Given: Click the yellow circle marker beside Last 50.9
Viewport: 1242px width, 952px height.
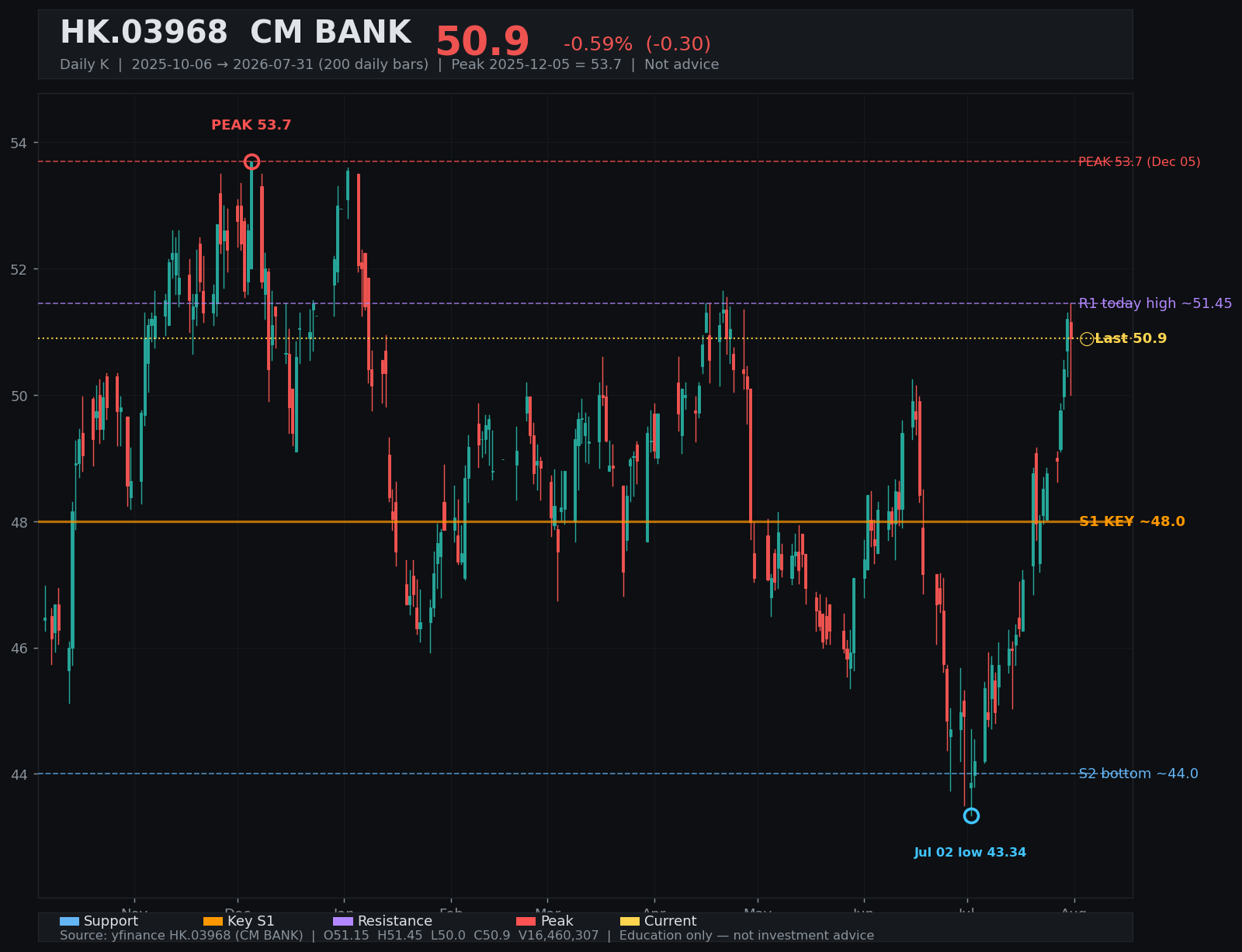Looking at the screenshot, I should coord(1087,338).
